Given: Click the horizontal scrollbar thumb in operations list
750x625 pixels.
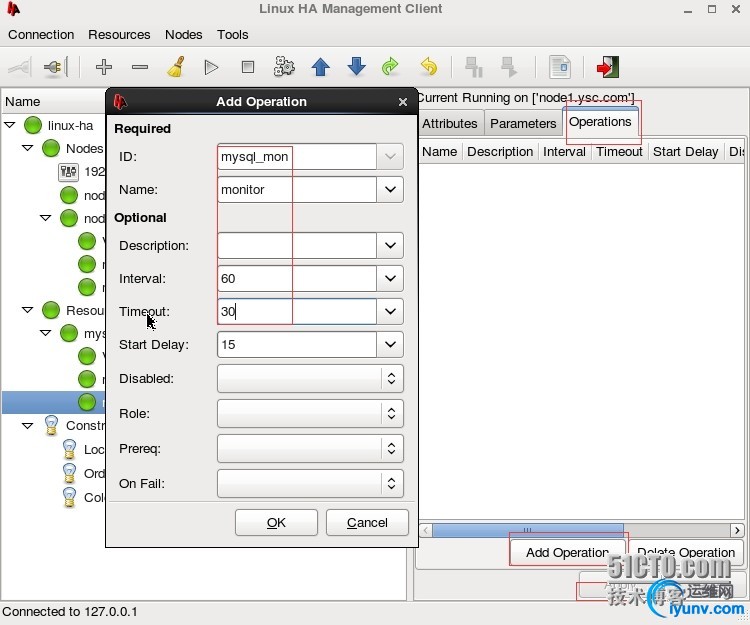Looking at the screenshot, I should 528,530.
